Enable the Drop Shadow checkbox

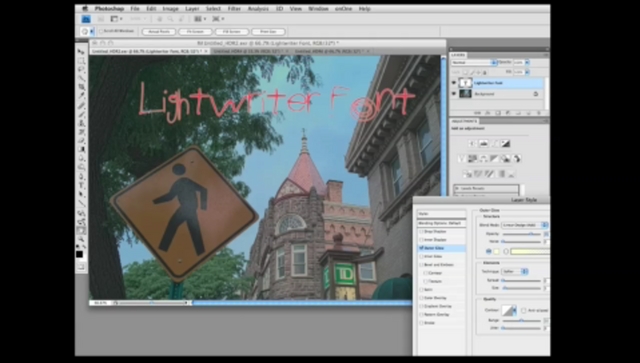pyautogui.click(x=421, y=232)
